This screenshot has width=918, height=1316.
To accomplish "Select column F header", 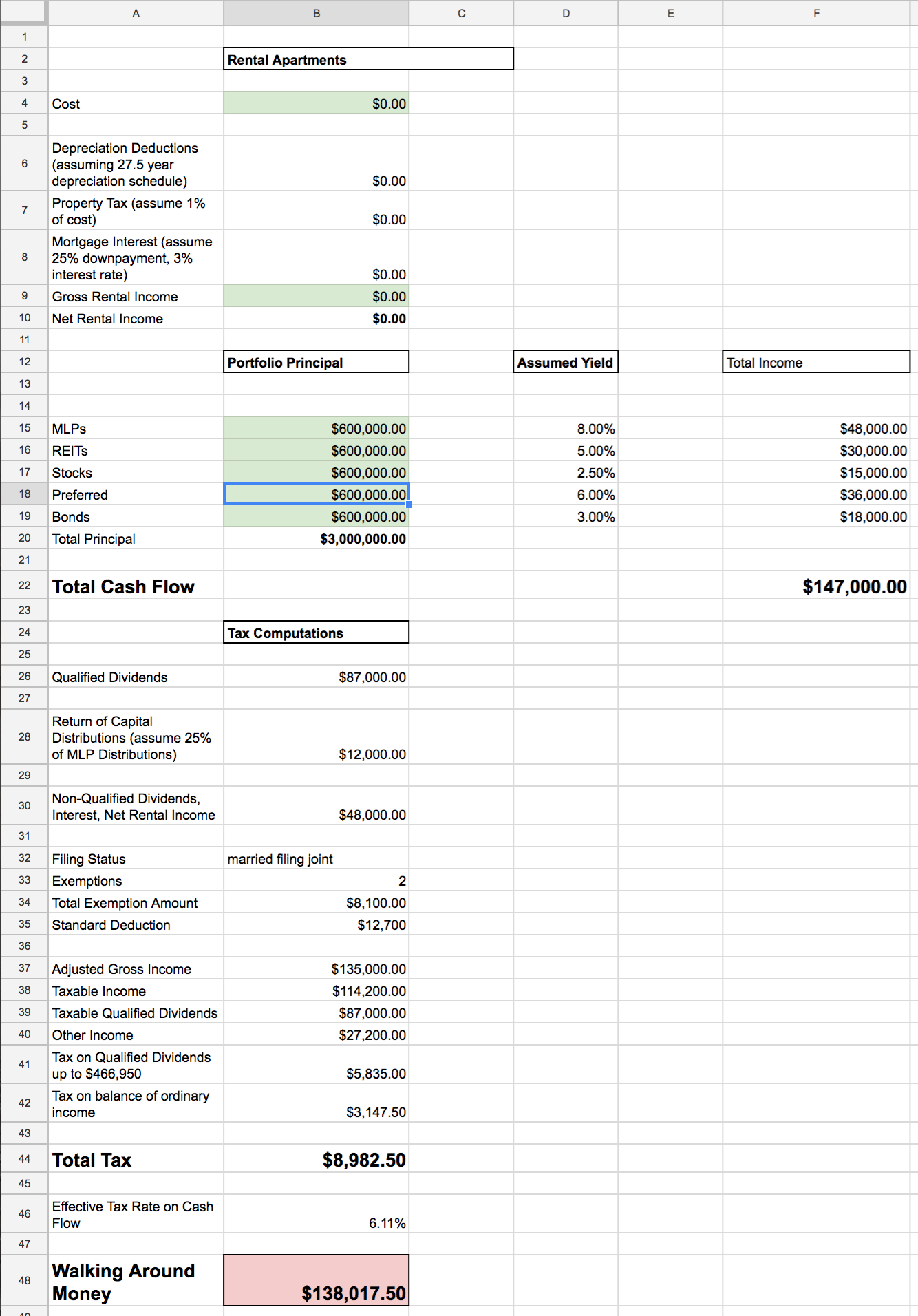I will 816,13.
